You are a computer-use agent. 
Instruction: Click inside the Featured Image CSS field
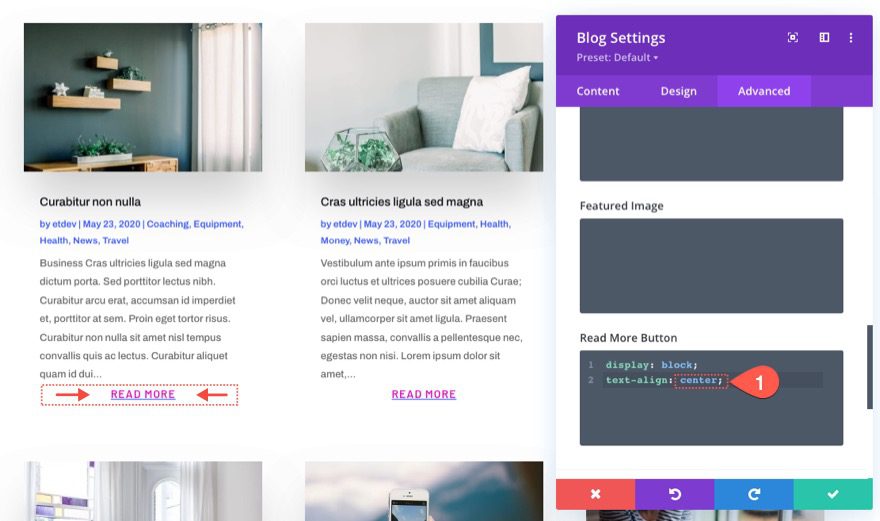[x=711, y=266]
